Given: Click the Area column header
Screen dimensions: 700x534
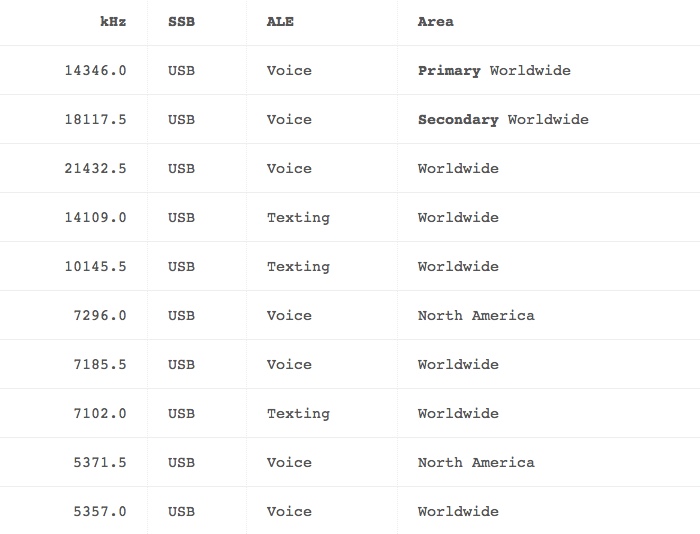Looking at the screenshot, I should 435,22.
